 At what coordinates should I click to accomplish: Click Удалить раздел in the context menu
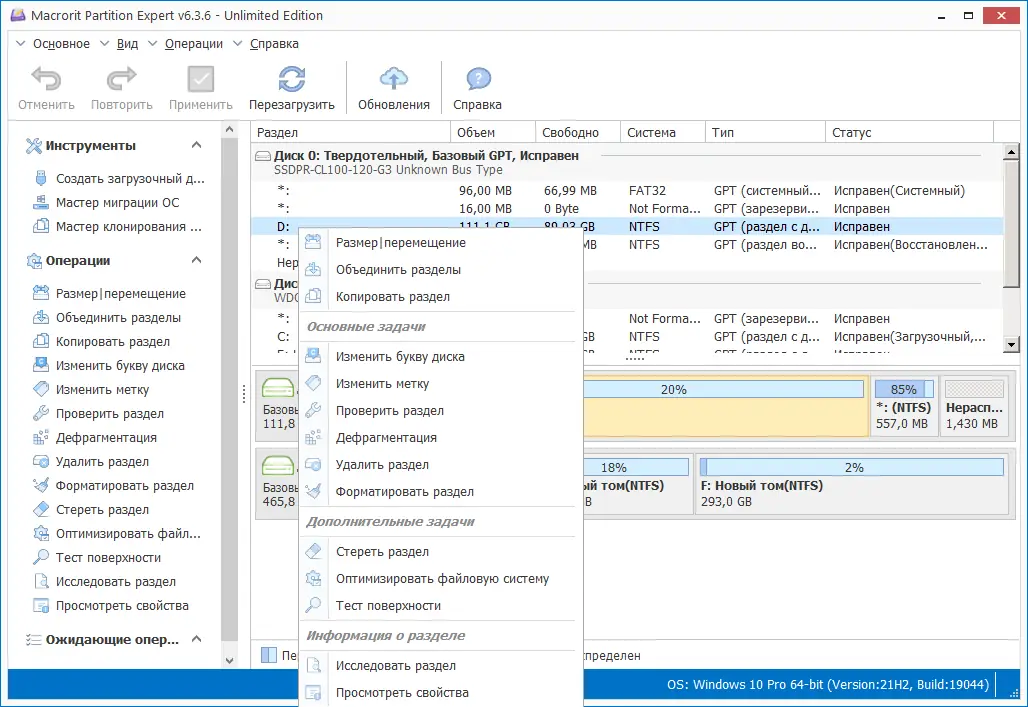pos(382,465)
